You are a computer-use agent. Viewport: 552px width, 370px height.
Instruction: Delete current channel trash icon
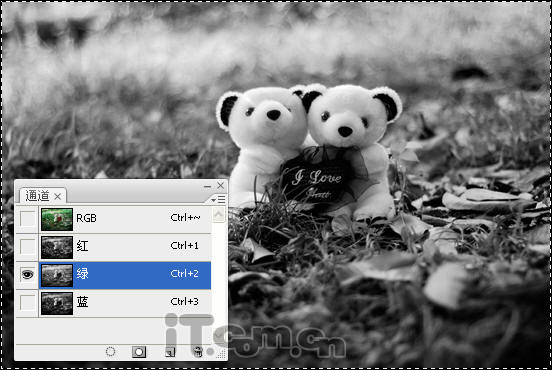click(198, 352)
